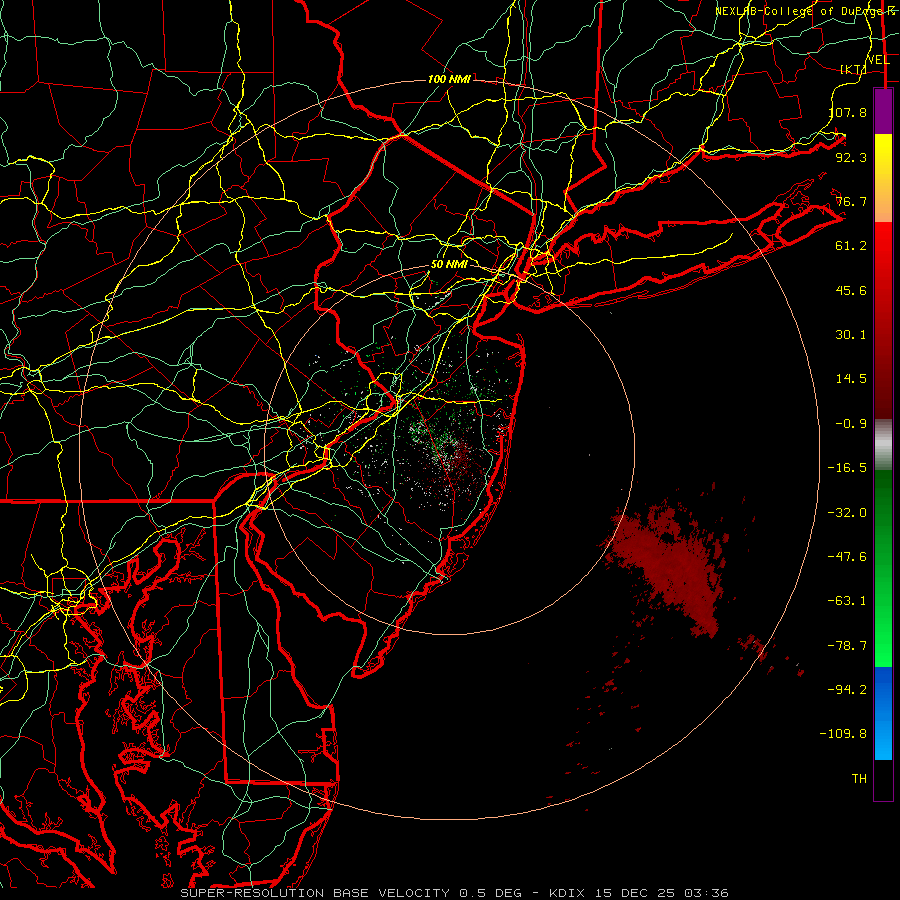This screenshot has height=900, width=900.
Task: Click the green segment of the velocity color bar
Action: click(x=883, y=568)
